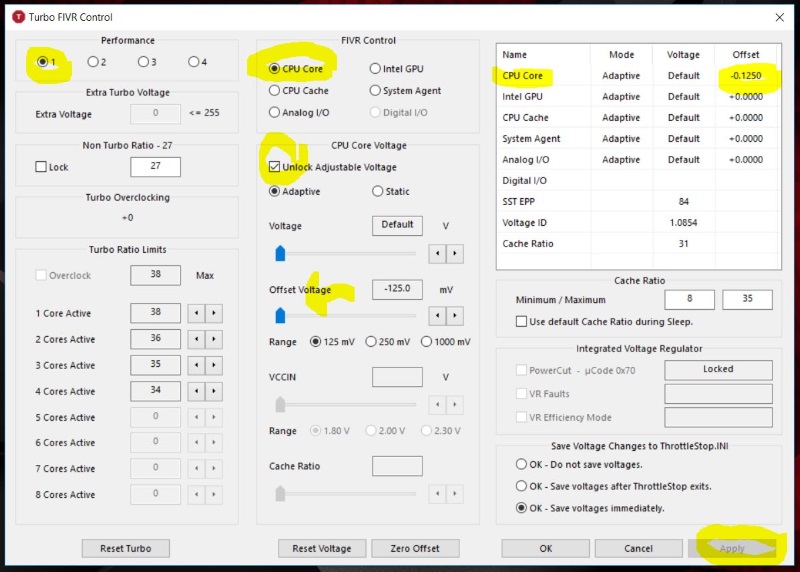Viewport: 800px width, 572px height.
Task: Click the Reset Turbo button
Action: (x=126, y=549)
